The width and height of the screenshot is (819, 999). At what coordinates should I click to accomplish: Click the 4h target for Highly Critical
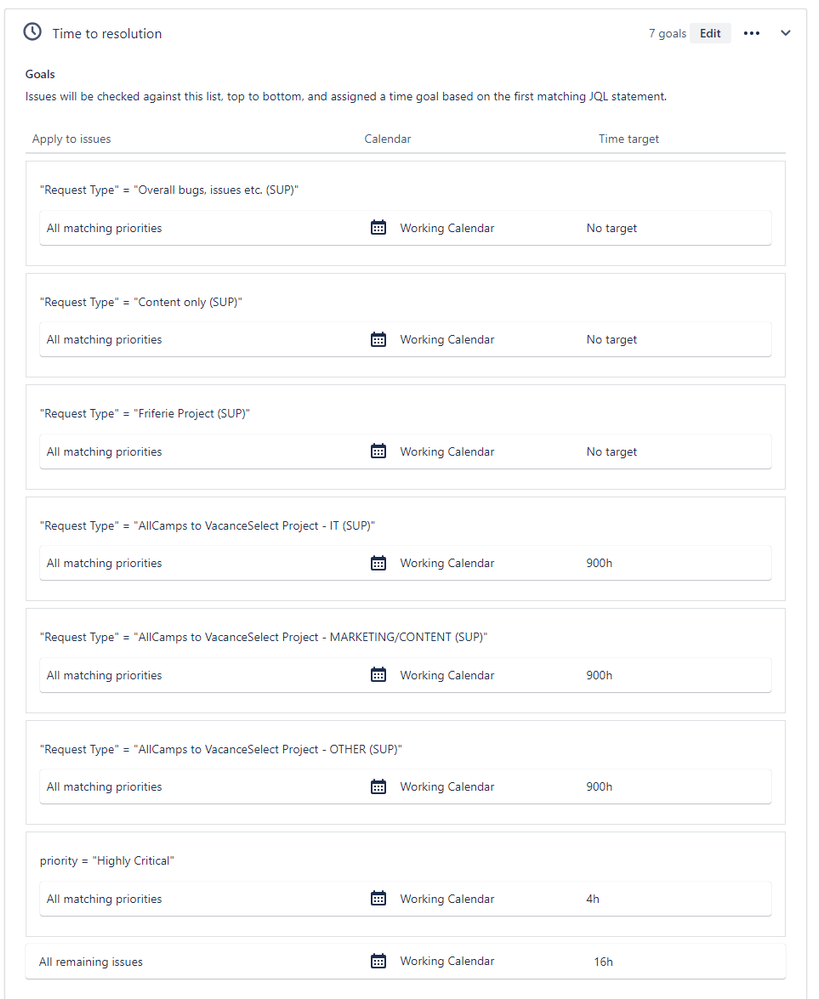click(x=592, y=898)
